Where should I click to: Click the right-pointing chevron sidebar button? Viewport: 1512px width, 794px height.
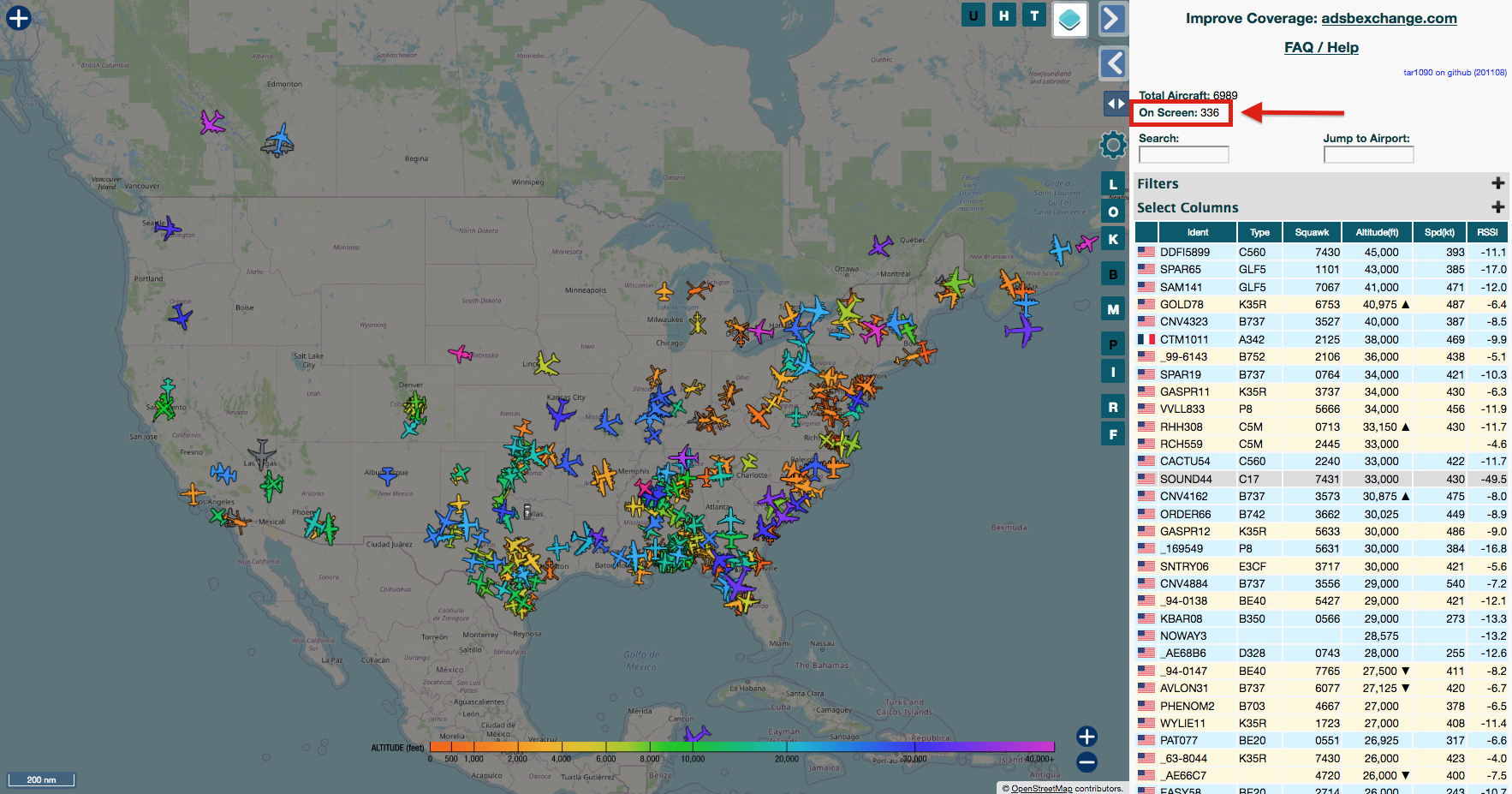point(1112,18)
